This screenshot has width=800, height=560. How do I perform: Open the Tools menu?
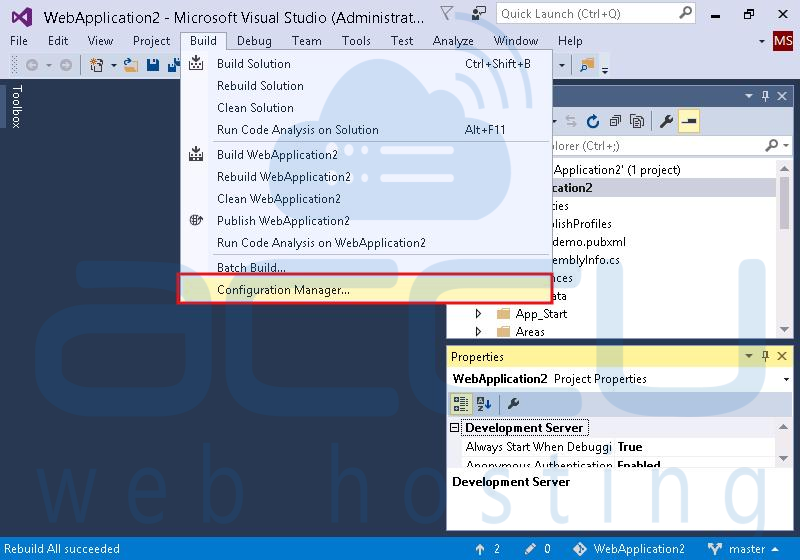356,41
